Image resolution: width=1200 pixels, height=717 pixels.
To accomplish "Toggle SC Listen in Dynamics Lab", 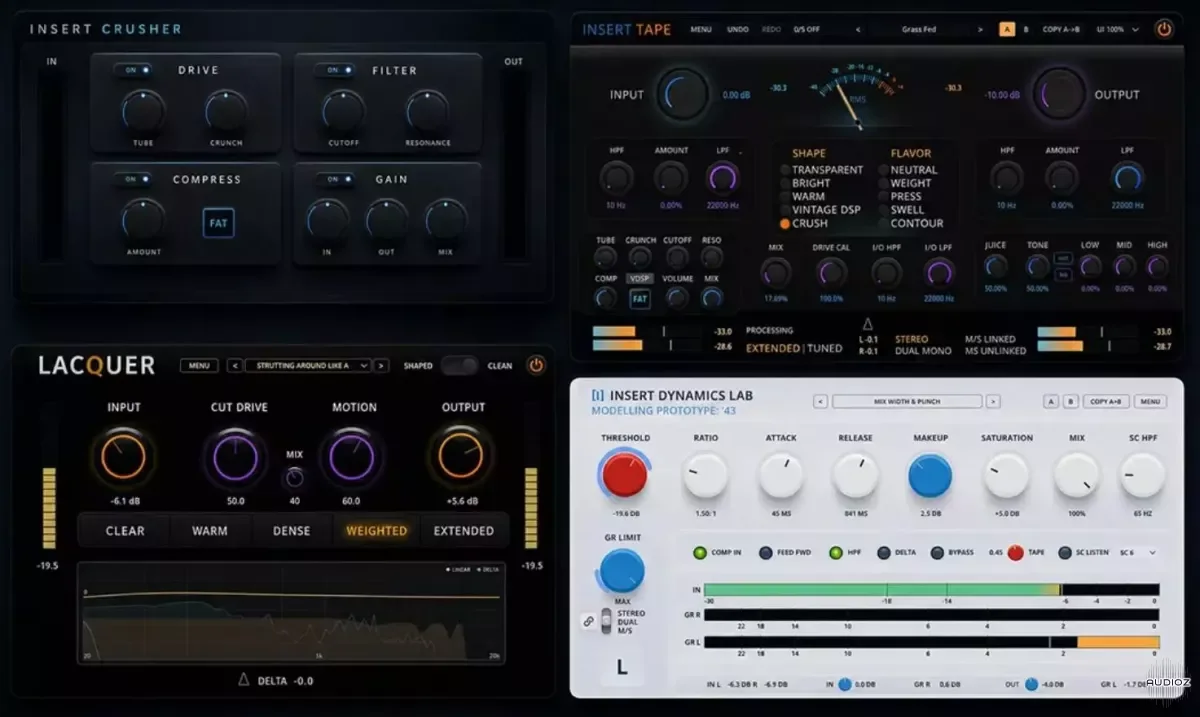I will tap(1065, 552).
